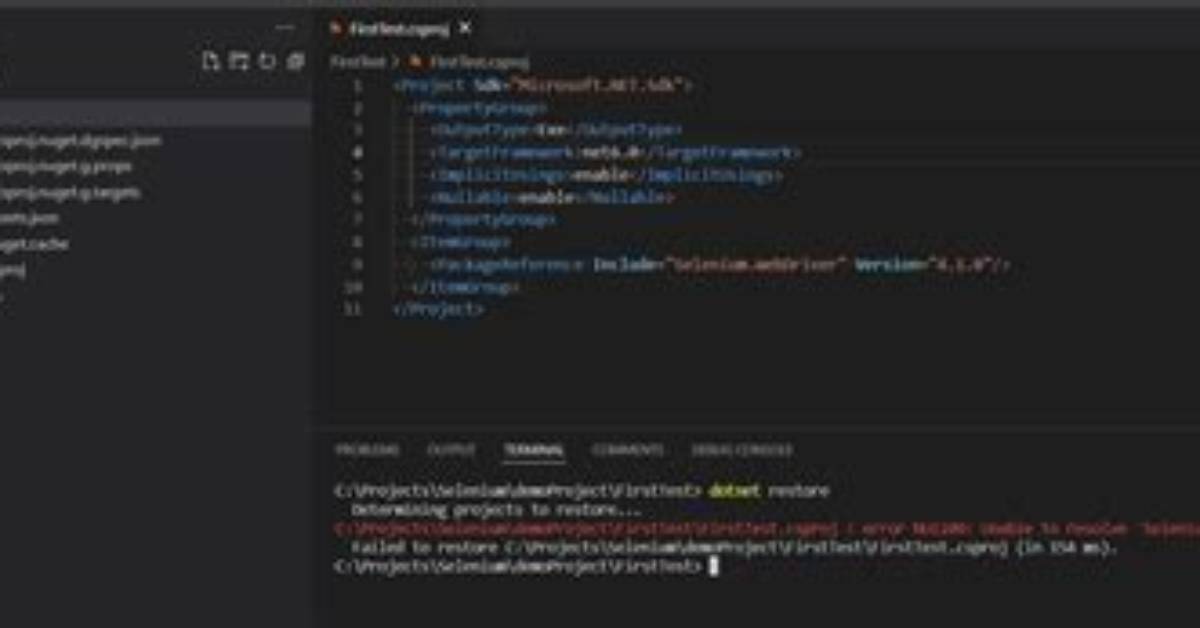Open the DEBUG CONSOLE panel tab
Screen dimensions: 1200x628
tap(742, 451)
